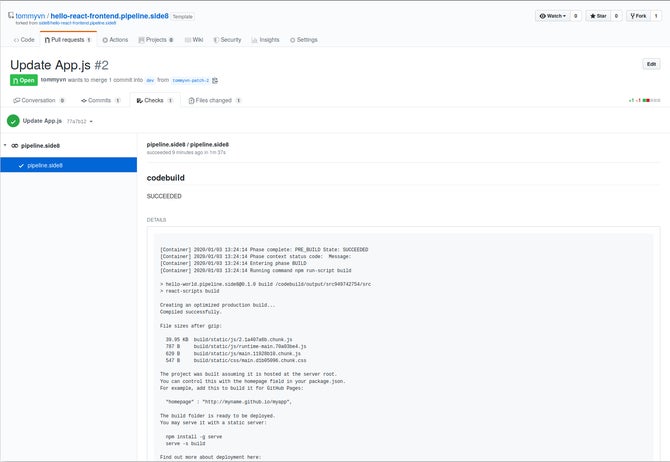This screenshot has height=462, width=670.
Task: Click the 39.95 KB chunk.js file line
Action: click(x=229, y=339)
